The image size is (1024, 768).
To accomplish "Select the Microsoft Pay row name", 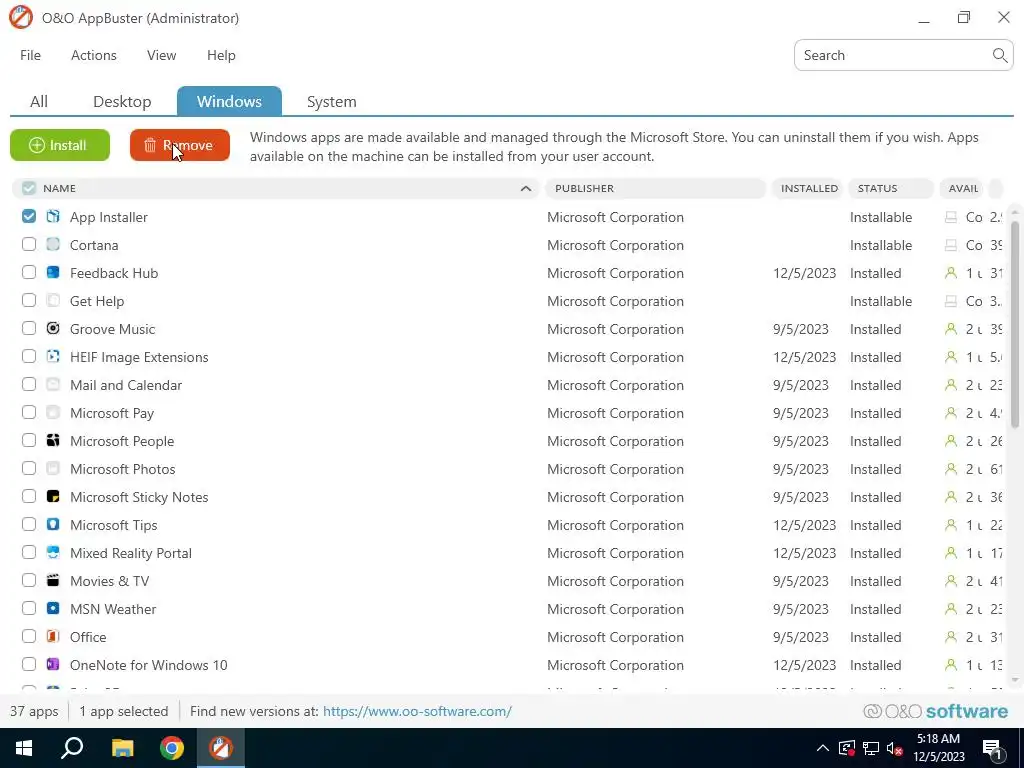I will (112, 413).
